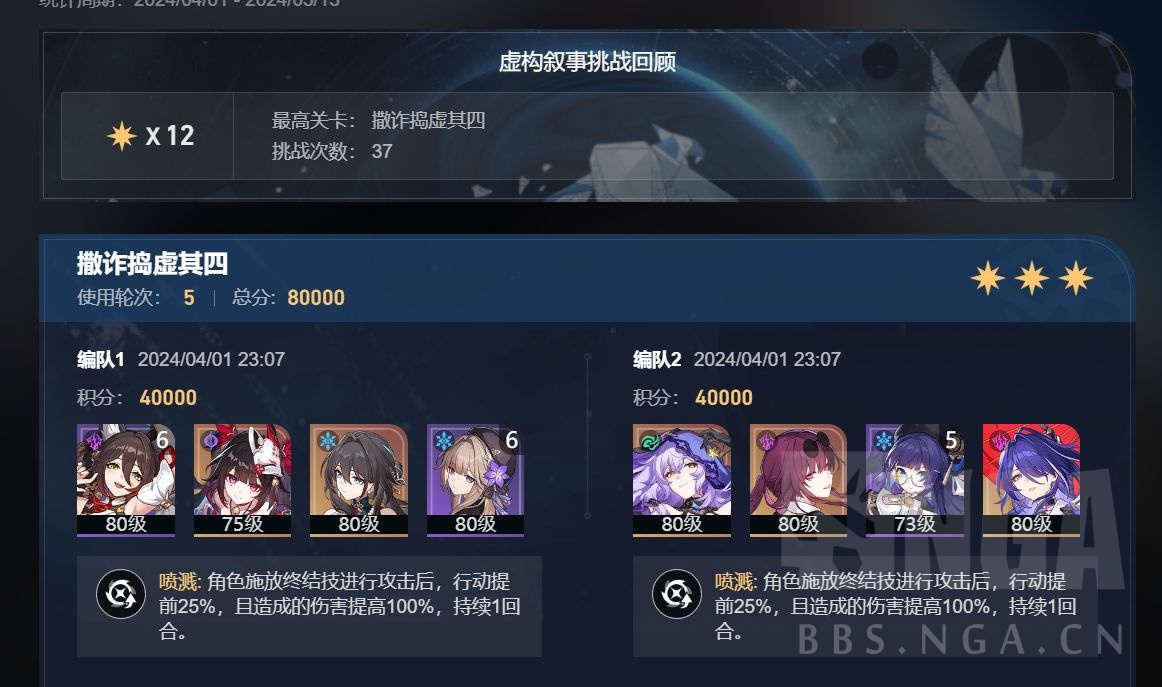Click the 挑战次数 37 entry
Screen dimensions: 1162x687
point(332,151)
